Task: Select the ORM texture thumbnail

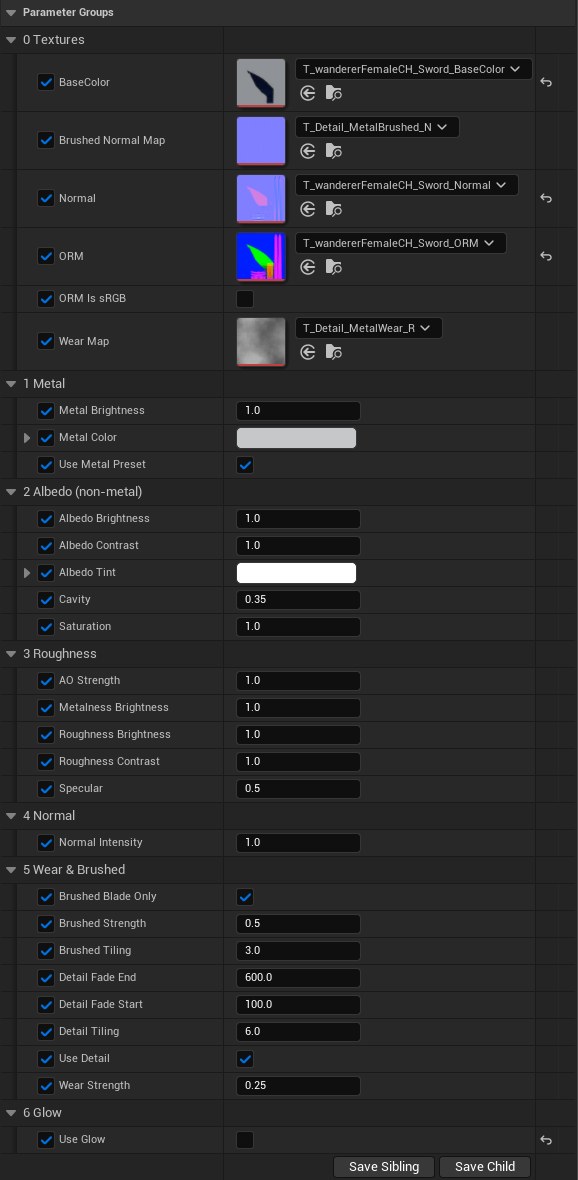Action: click(x=261, y=257)
